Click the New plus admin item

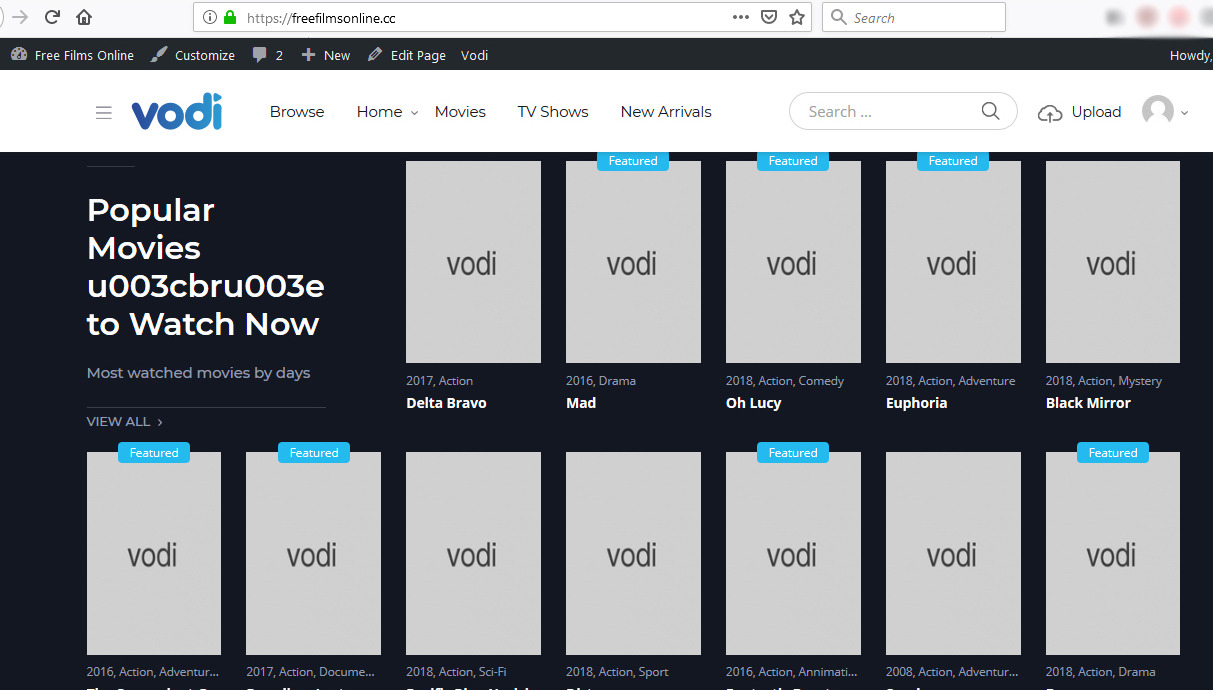(326, 55)
